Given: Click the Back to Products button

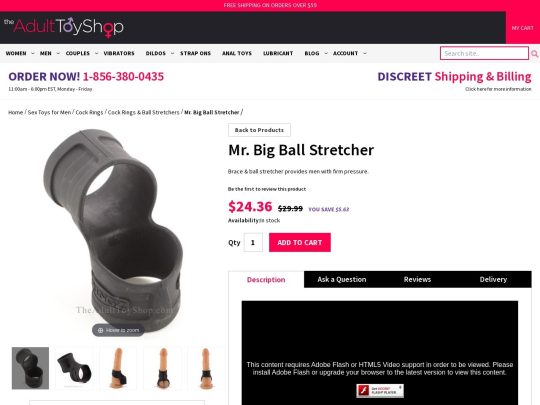Looking at the screenshot, I should pyautogui.click(x=259, y=130).
